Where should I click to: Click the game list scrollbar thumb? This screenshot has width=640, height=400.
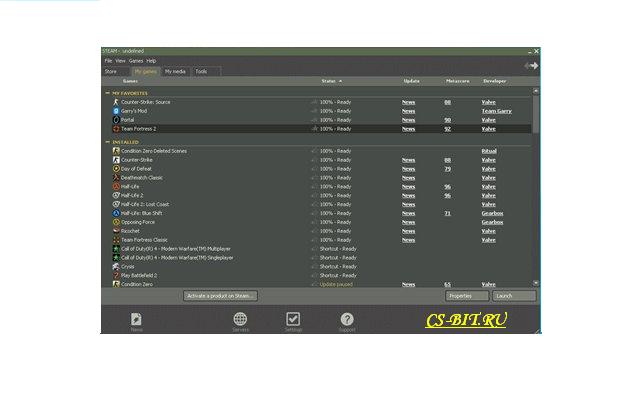pyautogui.click(x=536, y=114)
